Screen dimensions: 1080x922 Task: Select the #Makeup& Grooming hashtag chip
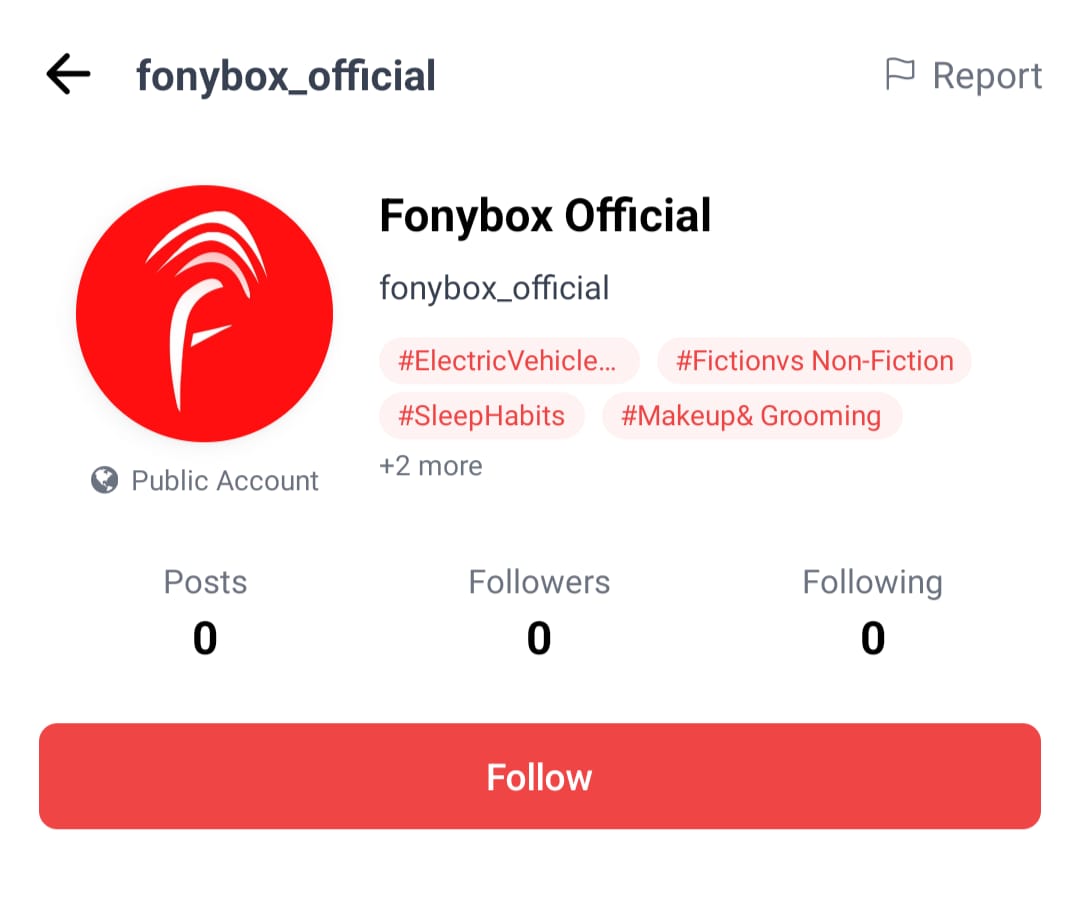click(751, 415)
